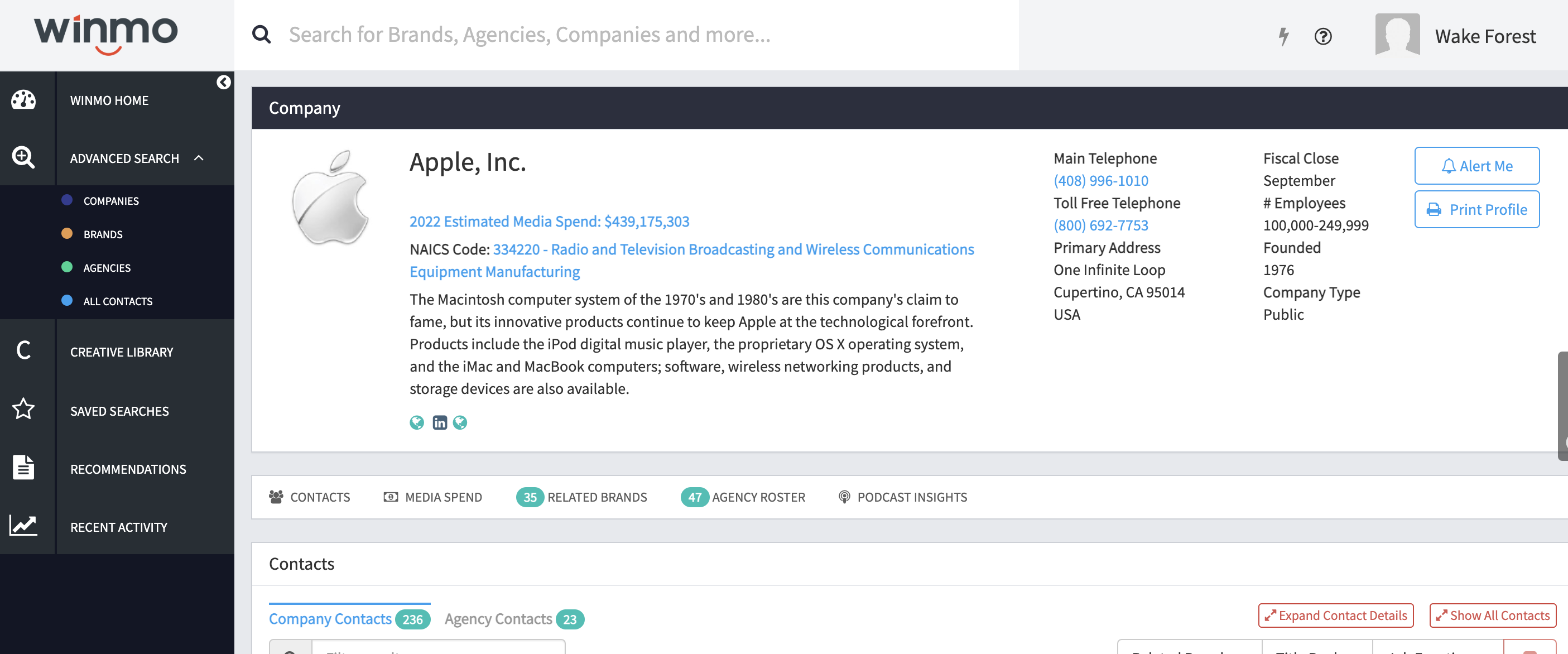
Task: Click the Alert Me button
Action: coord(1476,166)
